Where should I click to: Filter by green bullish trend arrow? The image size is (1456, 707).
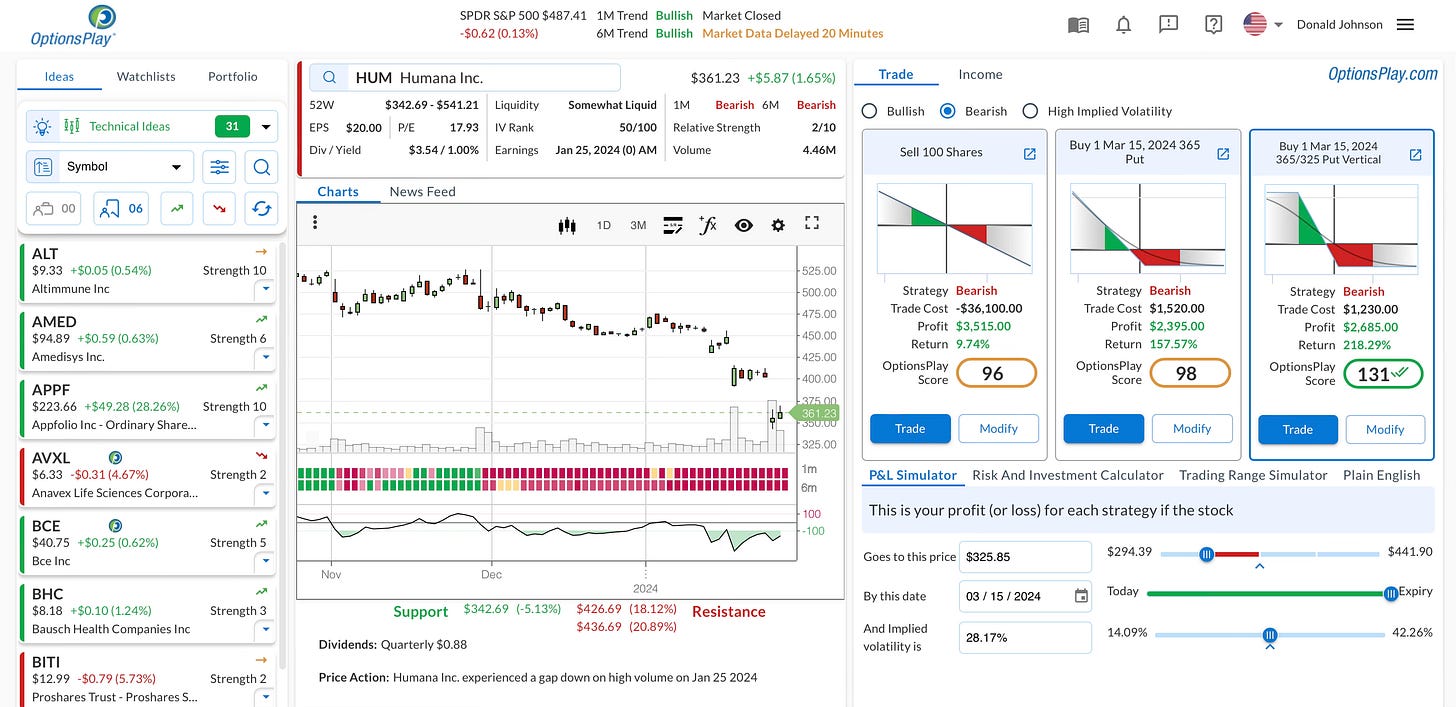coord(177,209)
